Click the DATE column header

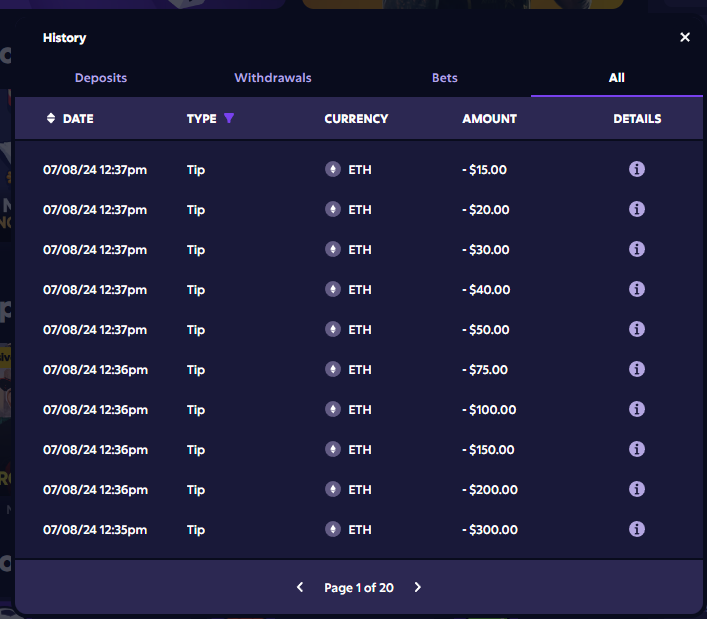[78, 119]
